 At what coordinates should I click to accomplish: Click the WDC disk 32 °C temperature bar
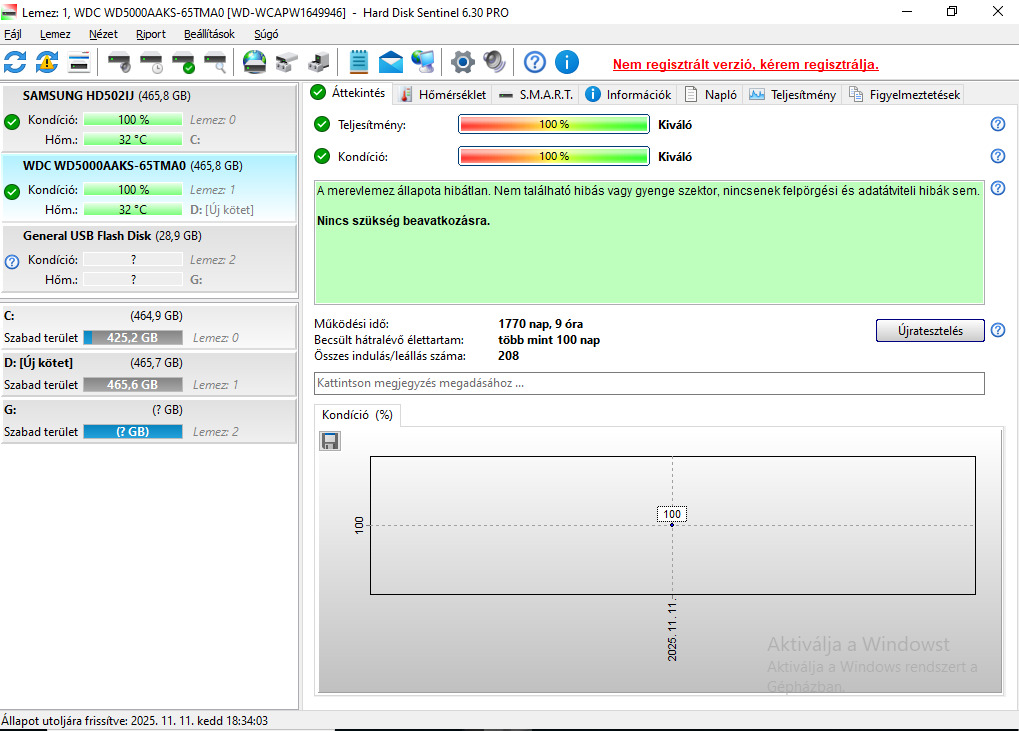(x=133, y=210)
